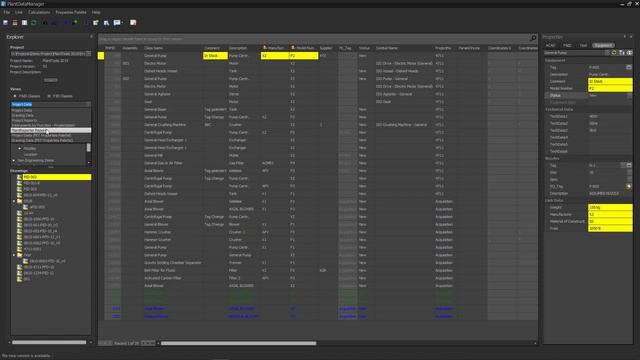640x360 pixels.
Task: Click the rightmost icon in General Pump header
Action: point(629,53)
